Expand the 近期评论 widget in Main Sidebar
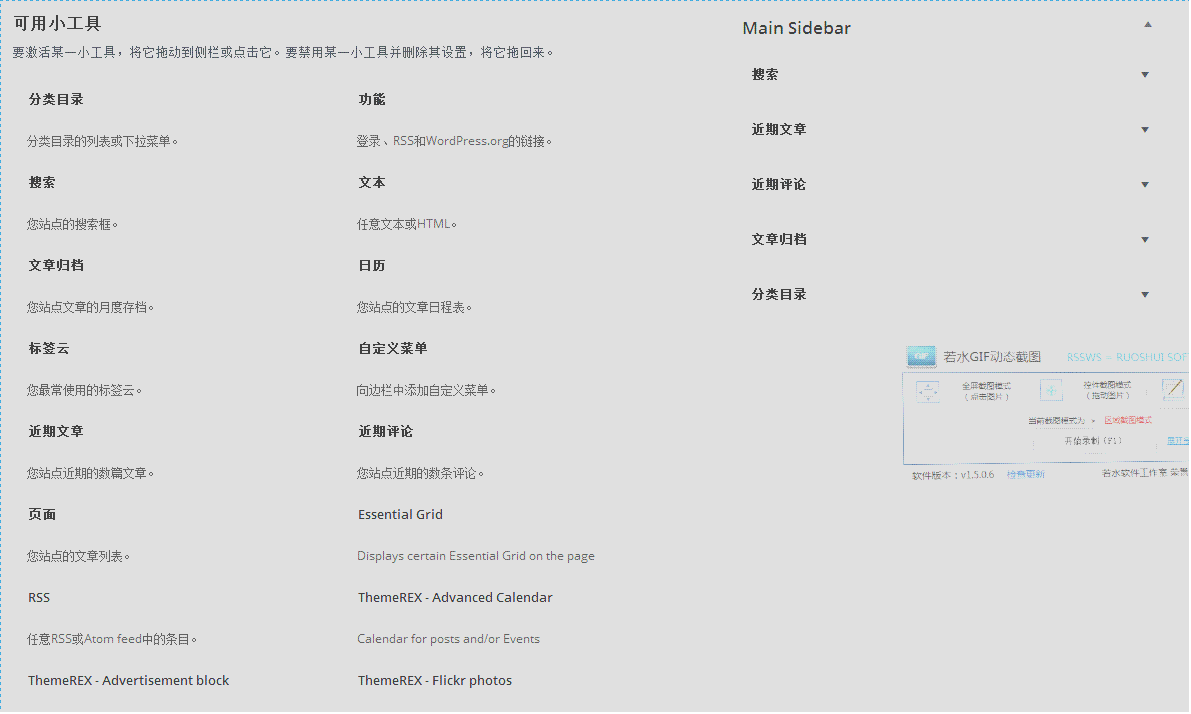The width and height of the screenshot is (1191, 714). 1145,185
